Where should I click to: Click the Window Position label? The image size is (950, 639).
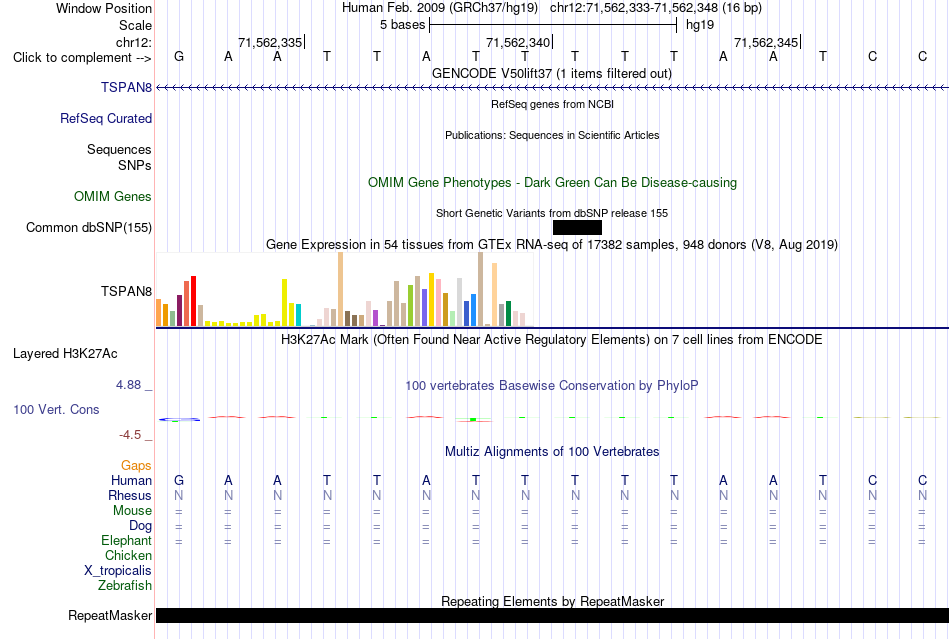(x=104, y=8)
